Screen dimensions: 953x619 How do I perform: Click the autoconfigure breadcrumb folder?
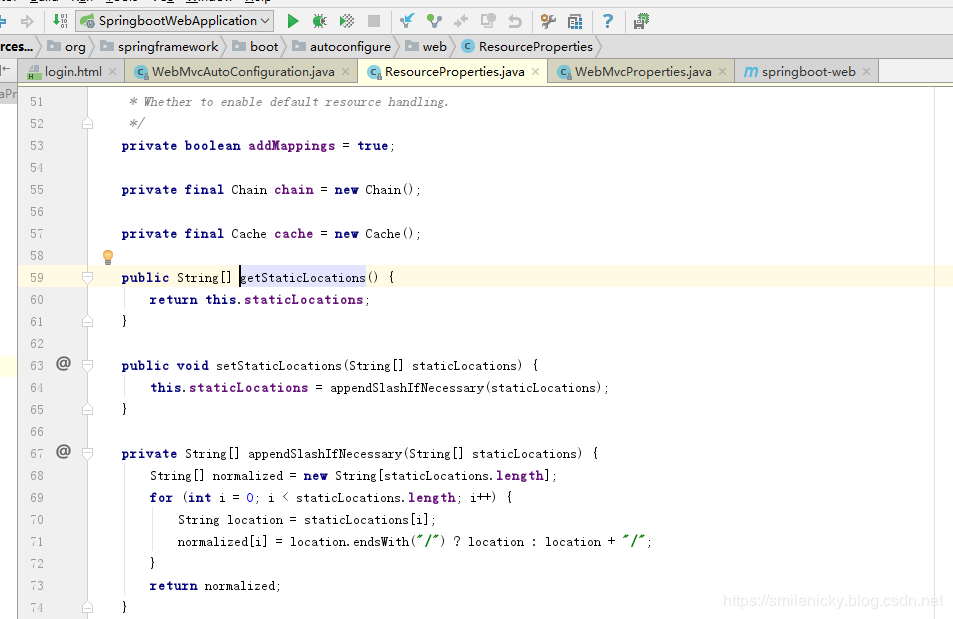(x=342, y=47)
